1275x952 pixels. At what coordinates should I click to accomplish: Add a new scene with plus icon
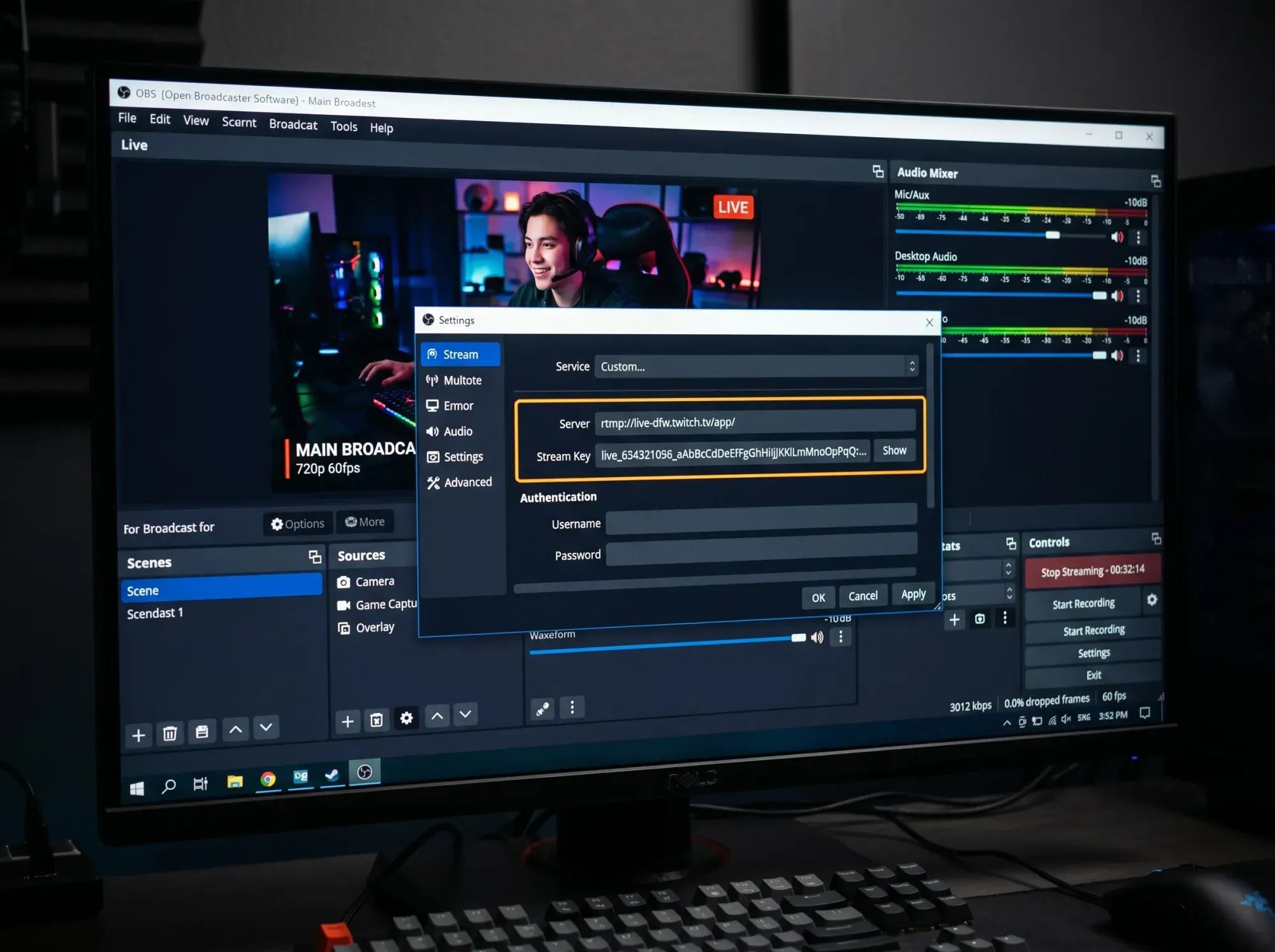[x=138, y=735]
